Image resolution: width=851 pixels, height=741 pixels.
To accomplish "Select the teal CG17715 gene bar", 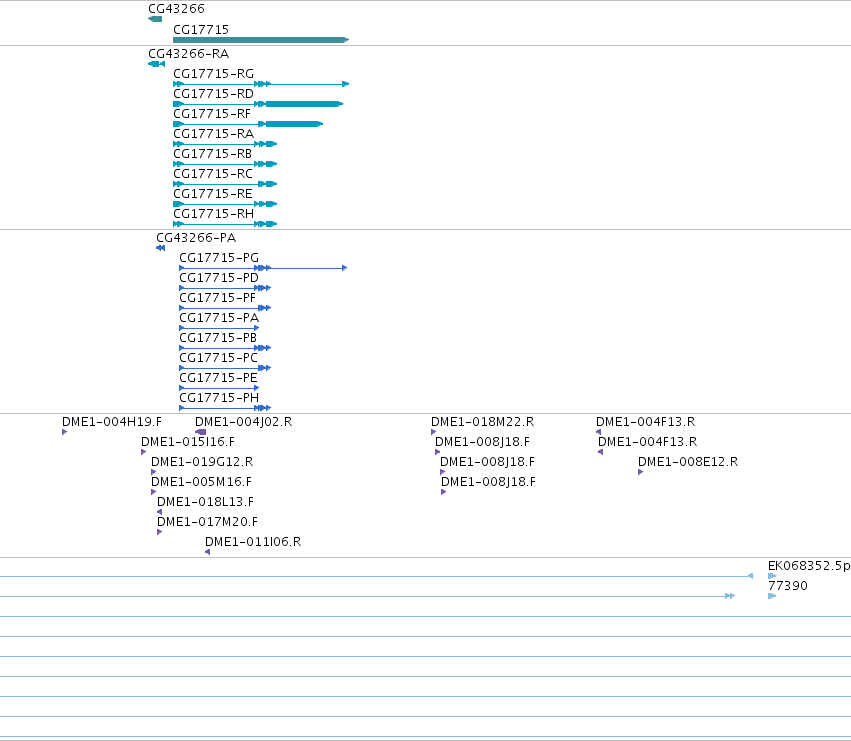I will [261, 40].
